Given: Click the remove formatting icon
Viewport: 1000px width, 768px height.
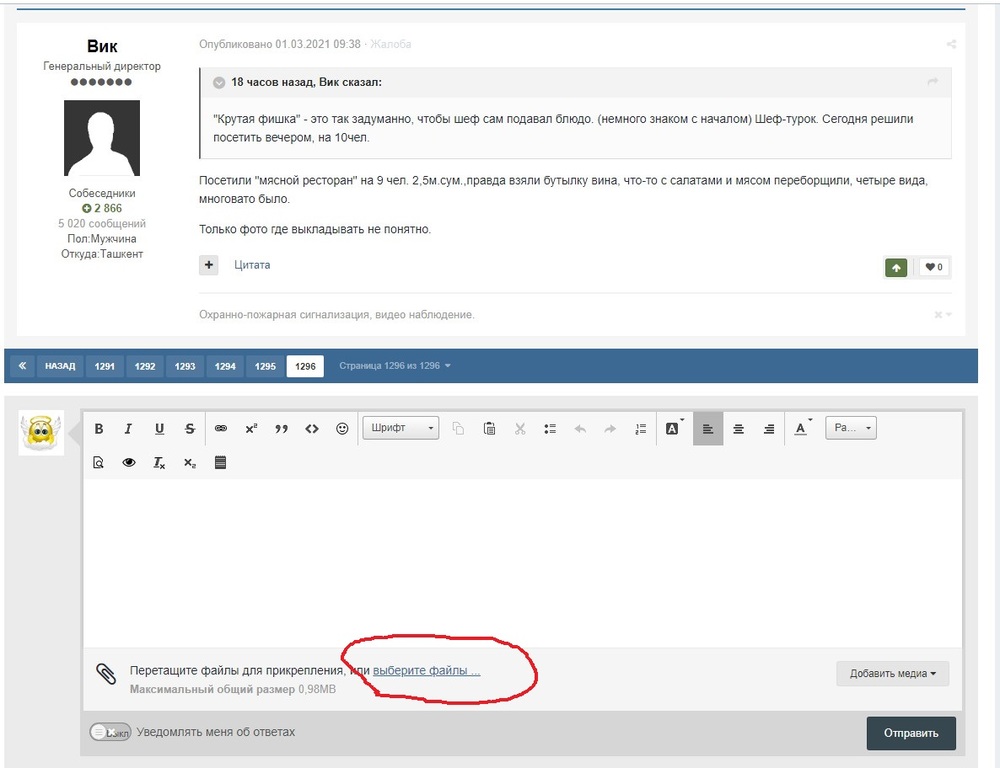Looking at the screenshot, I should [159, 463].
